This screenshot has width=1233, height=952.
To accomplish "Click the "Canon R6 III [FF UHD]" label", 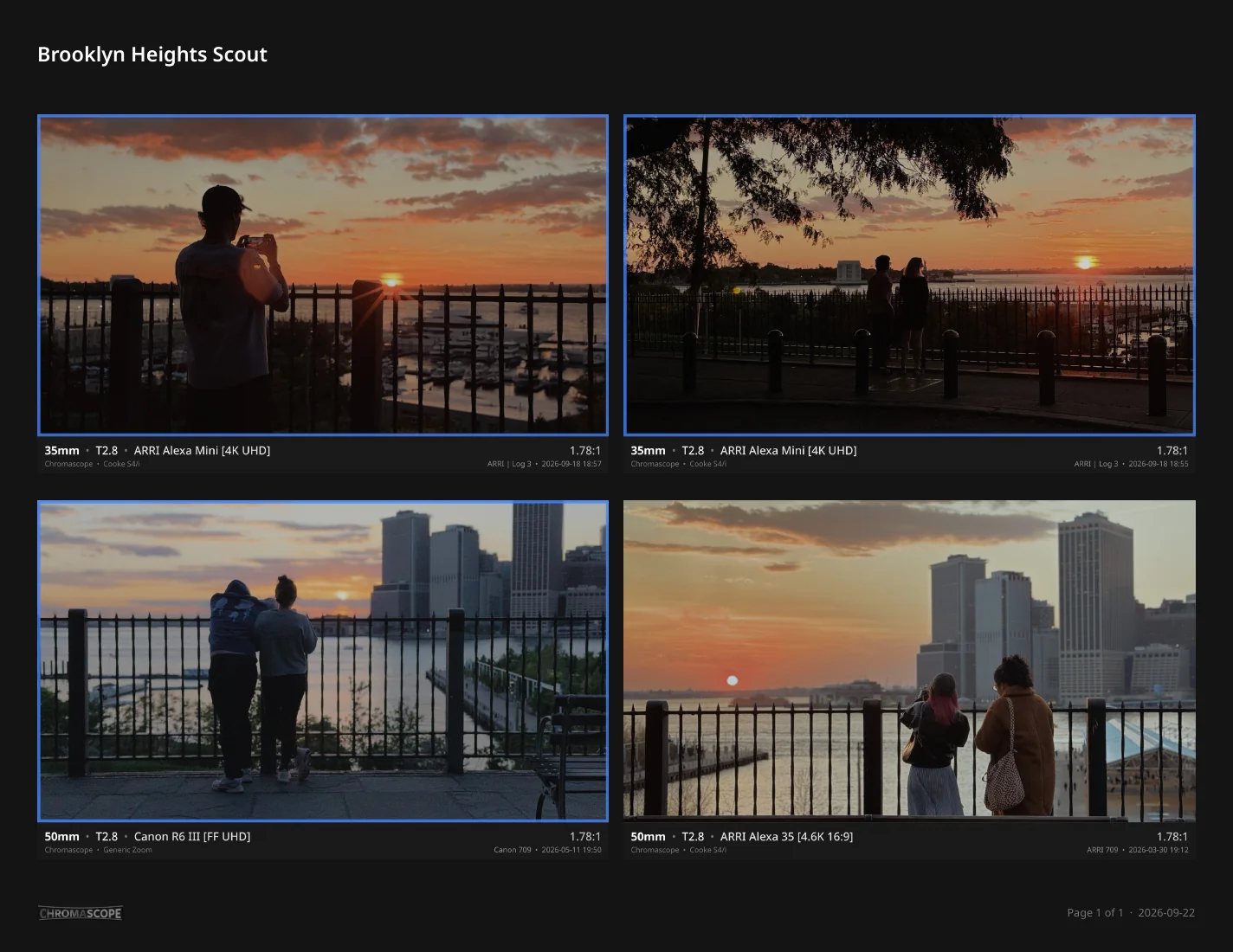I will [192, 837].
